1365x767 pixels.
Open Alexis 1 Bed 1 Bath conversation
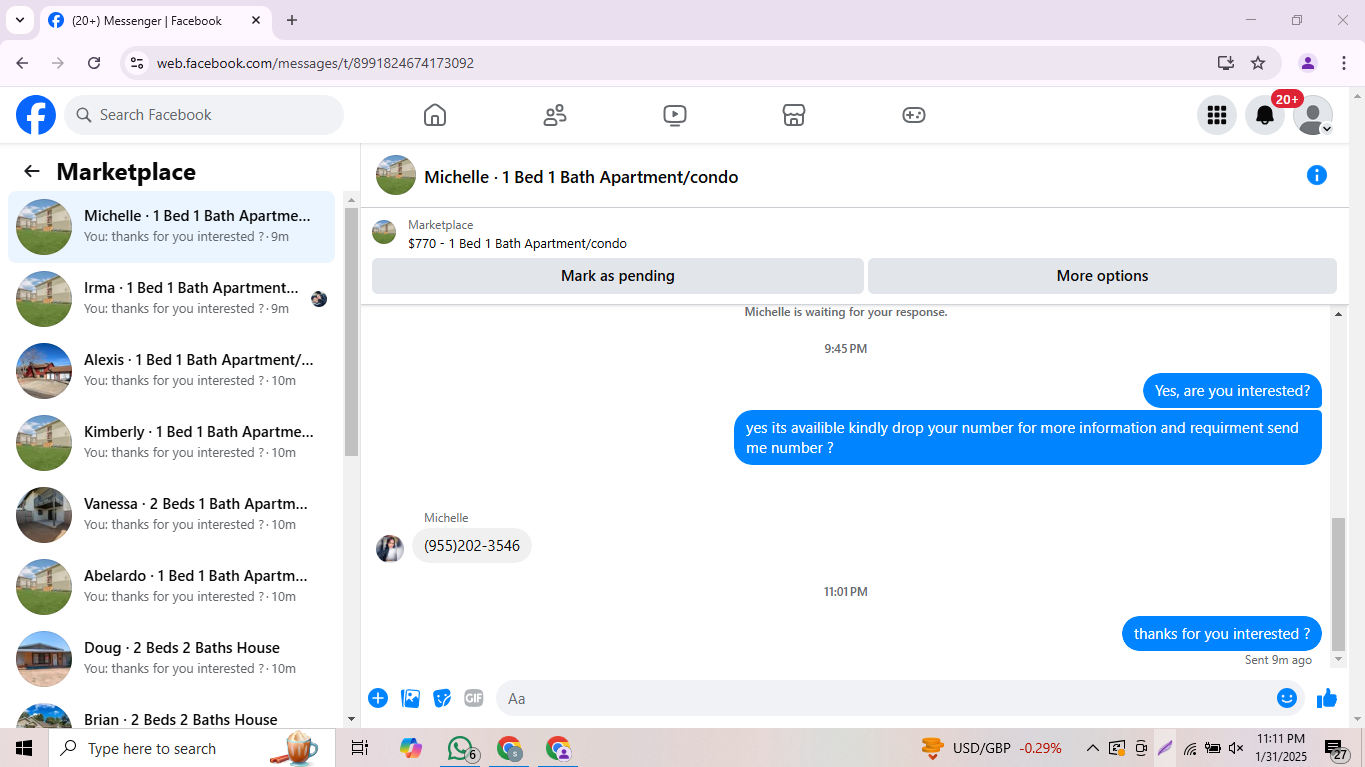point(171,371)
